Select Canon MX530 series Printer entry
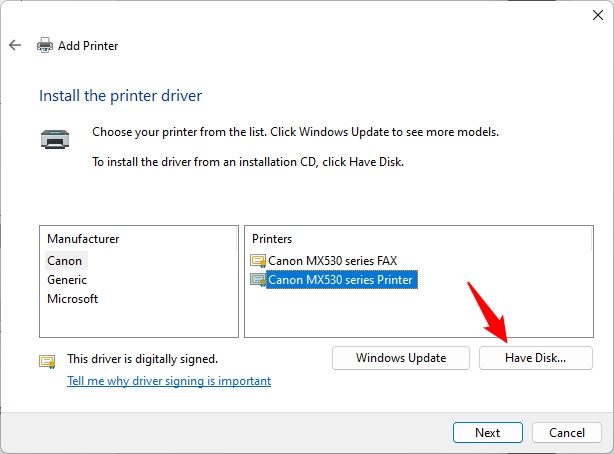Image resolution: width=614 pixels, height=454 pixels. (x=340, y=280)
